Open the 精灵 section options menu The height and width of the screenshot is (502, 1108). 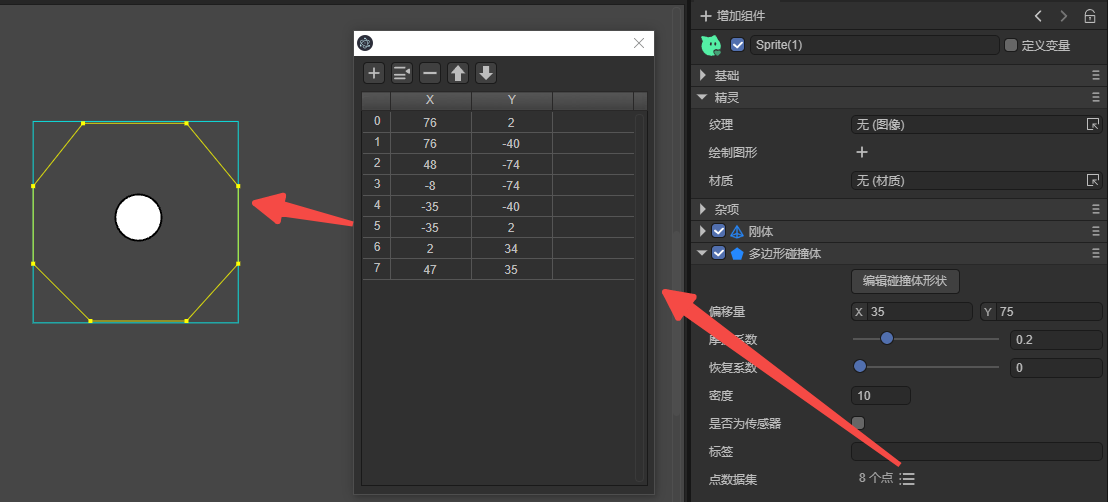tap(1096, 97)
